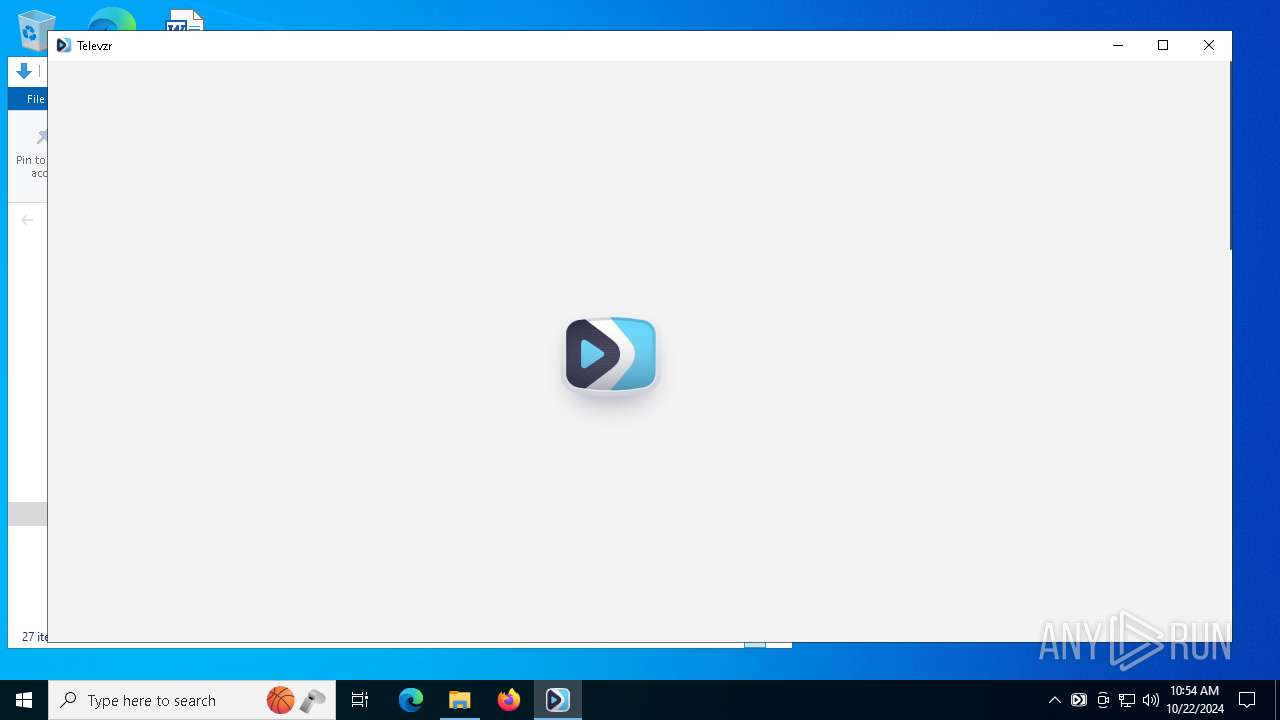The height and width of the screenshot is (720, 1280).
Task: Click the Televzr taskbar icon
Action: 558,700
